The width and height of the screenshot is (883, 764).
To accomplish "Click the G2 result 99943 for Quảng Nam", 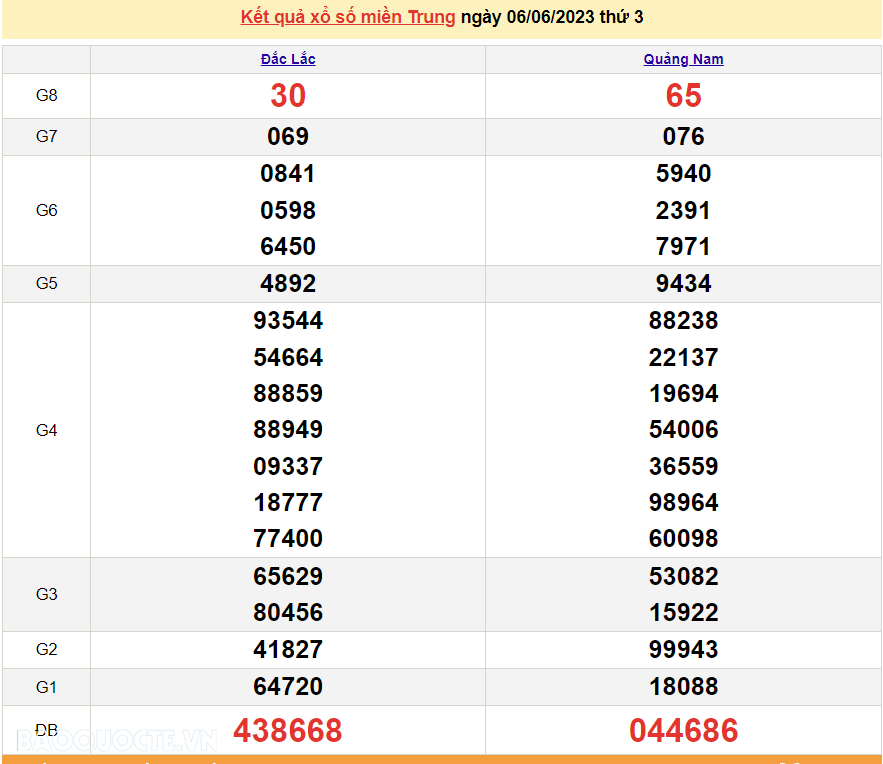I will pyautogui.click(x=683, y=649).
